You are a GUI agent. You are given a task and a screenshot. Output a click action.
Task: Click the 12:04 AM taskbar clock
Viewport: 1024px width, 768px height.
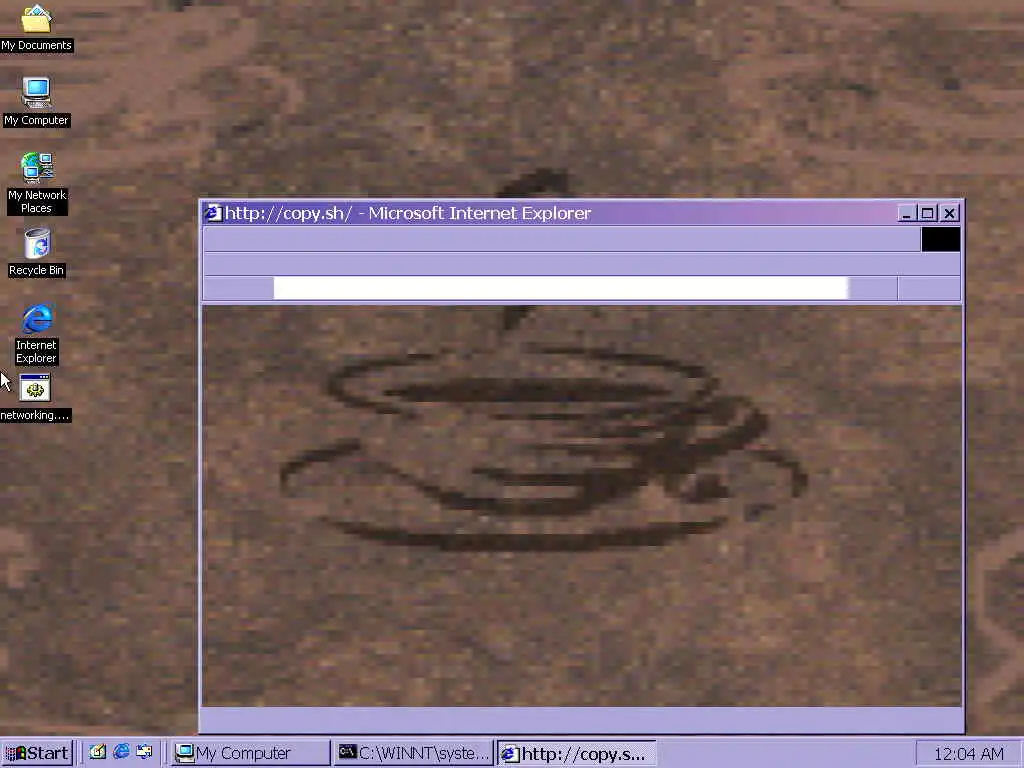click(968, 754)
